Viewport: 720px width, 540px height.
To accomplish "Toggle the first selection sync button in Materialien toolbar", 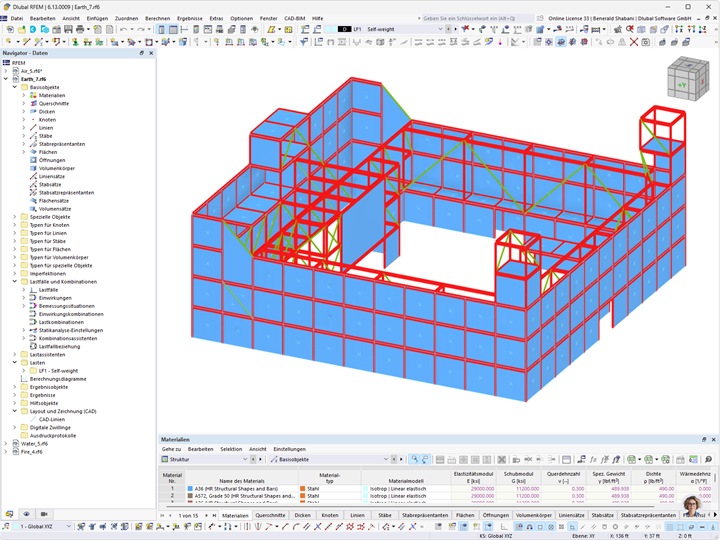I will (415, 459).
